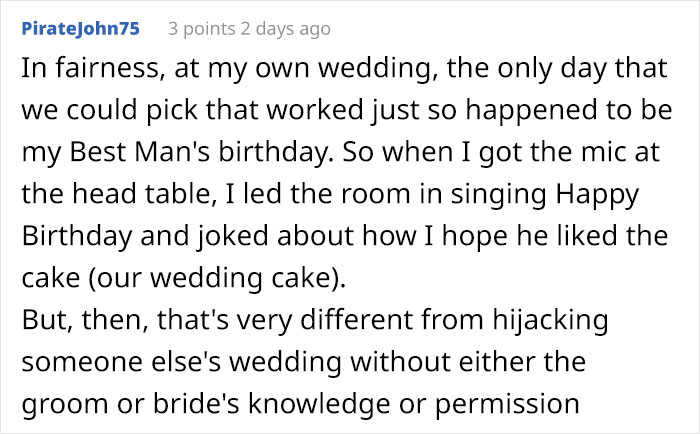Open the PirateJohn75 user profile link
Screen dimensions: 700x434
(80, 29)
